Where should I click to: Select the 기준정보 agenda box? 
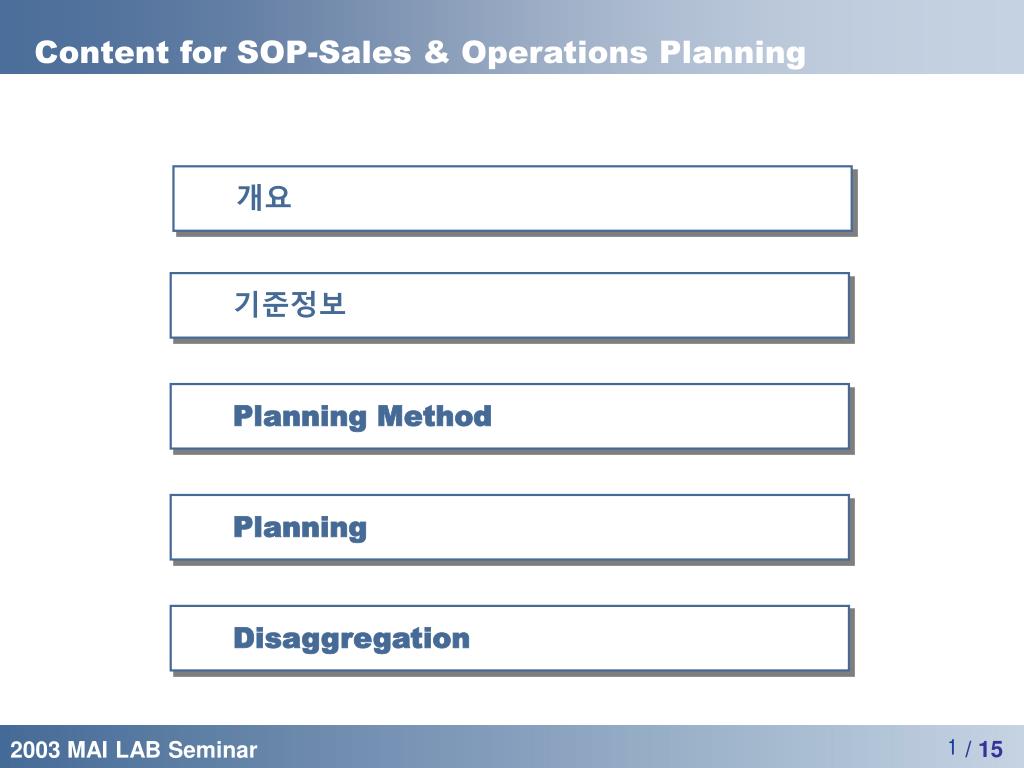(510, 306)
